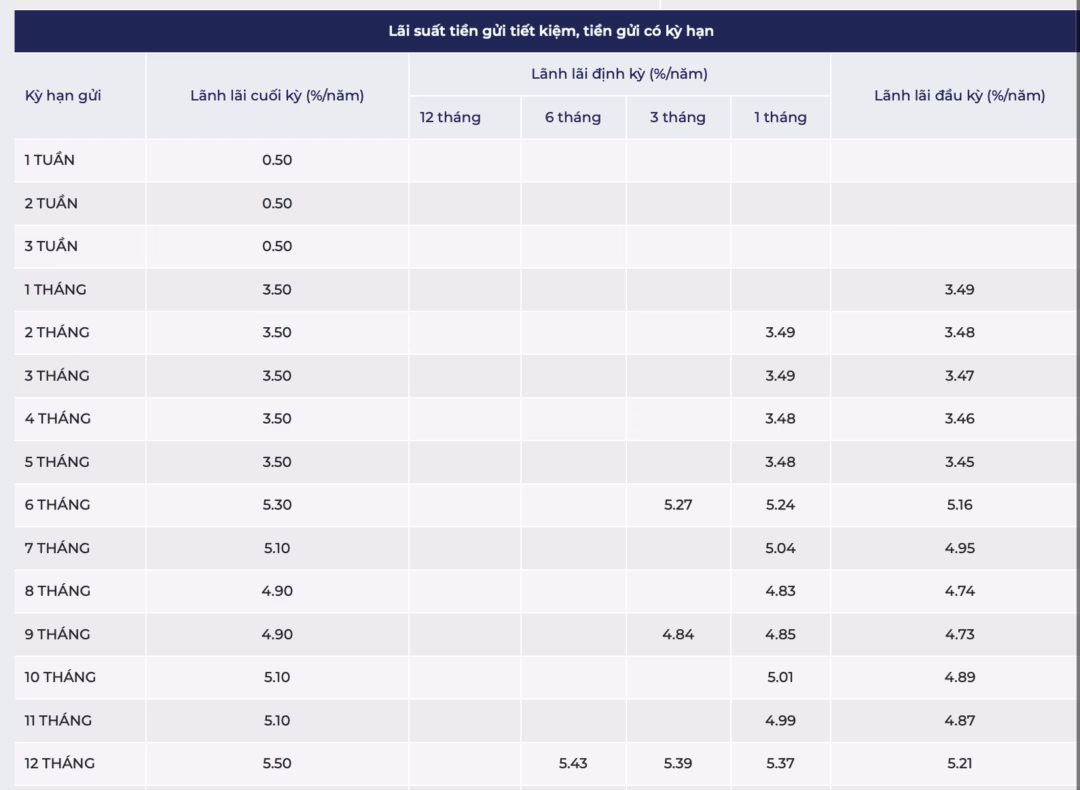Click the 5.43 rate in 12 THÁNG row
This screenshot has height=790, width=1080.
(573, 763)
